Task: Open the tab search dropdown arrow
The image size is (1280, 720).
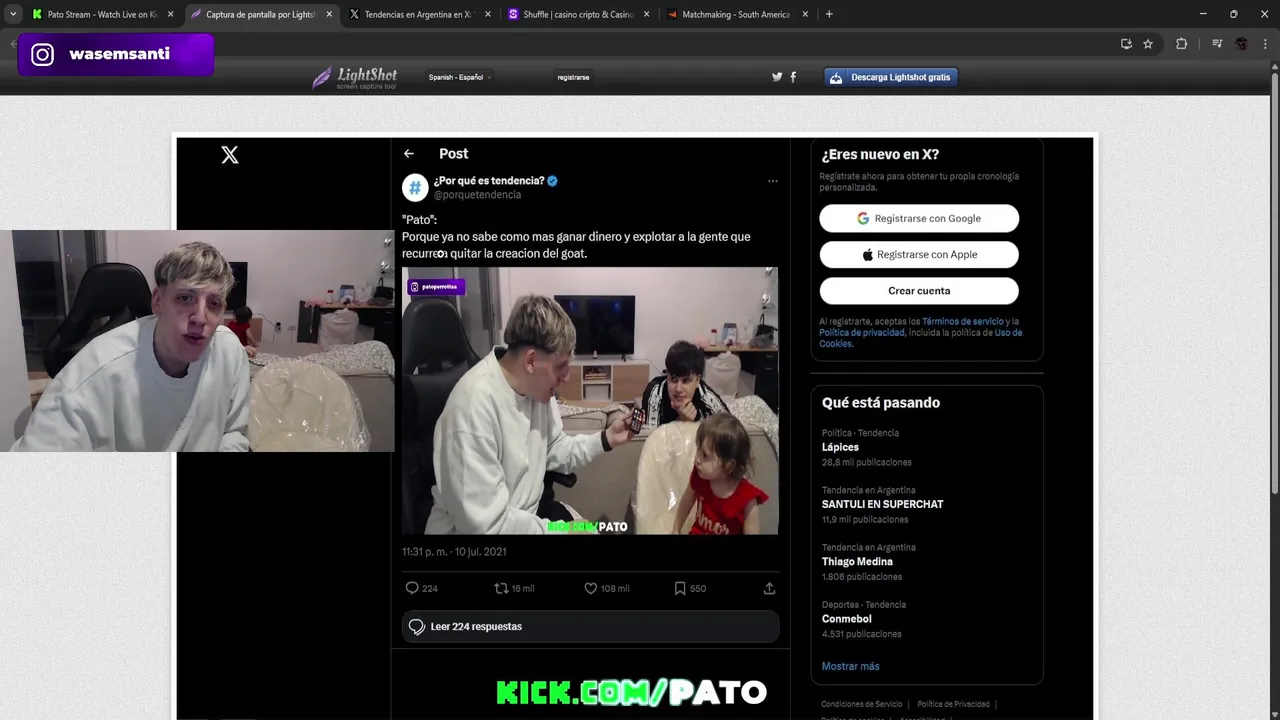Action: [13, 14]
